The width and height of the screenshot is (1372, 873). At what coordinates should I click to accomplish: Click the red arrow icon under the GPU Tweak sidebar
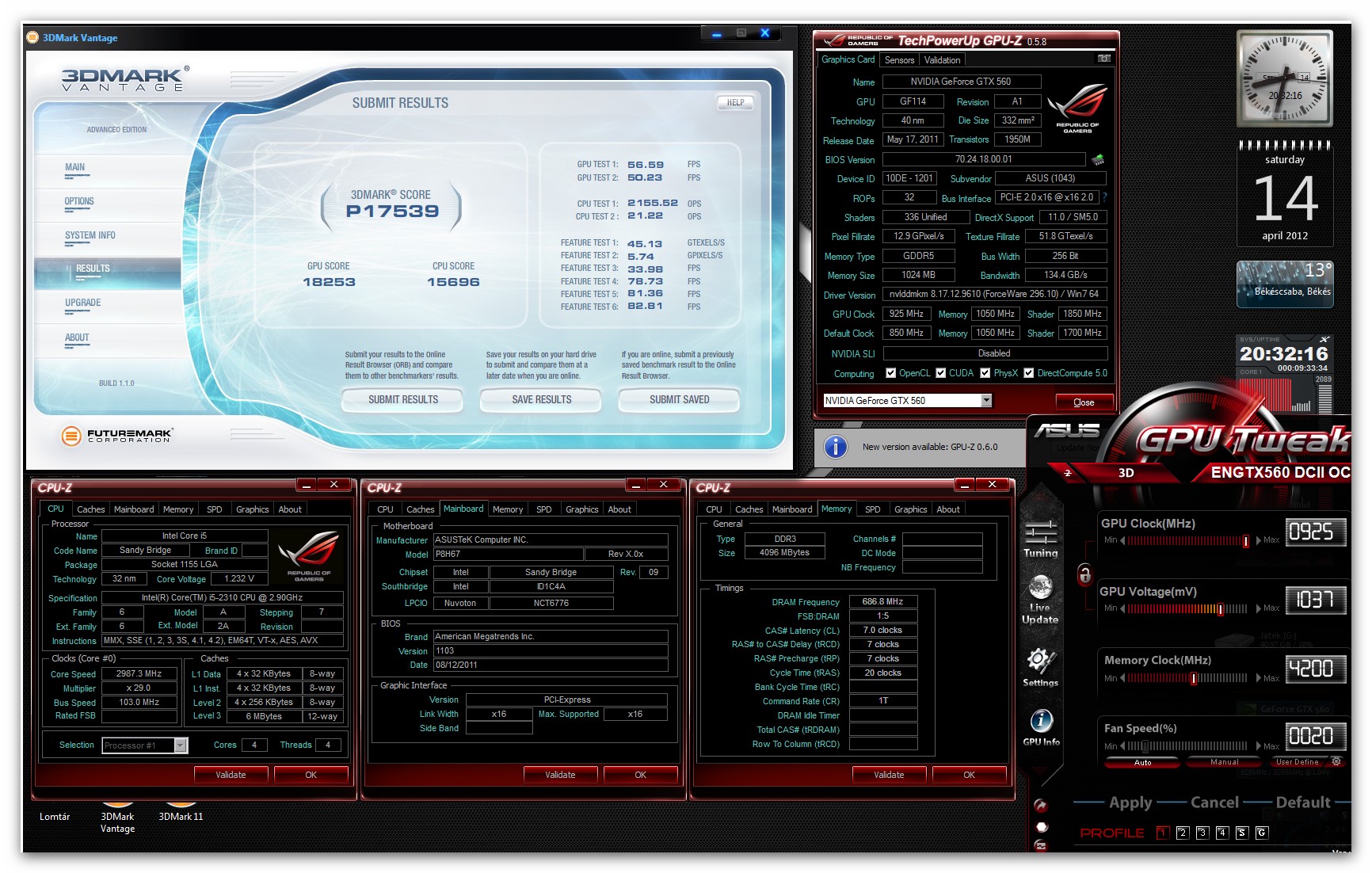click(1041, 805)
